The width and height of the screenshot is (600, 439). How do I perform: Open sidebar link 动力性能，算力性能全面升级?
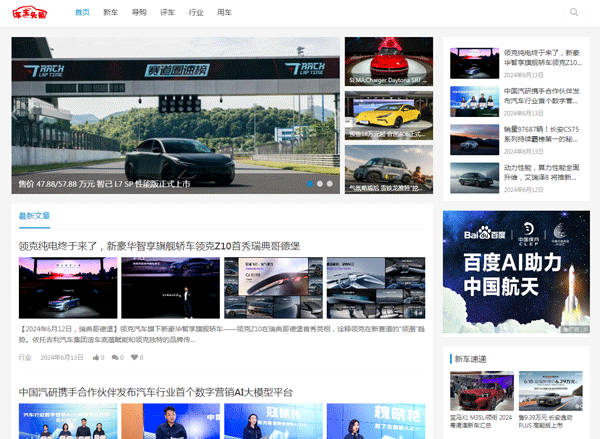click(x=541, y=172)
